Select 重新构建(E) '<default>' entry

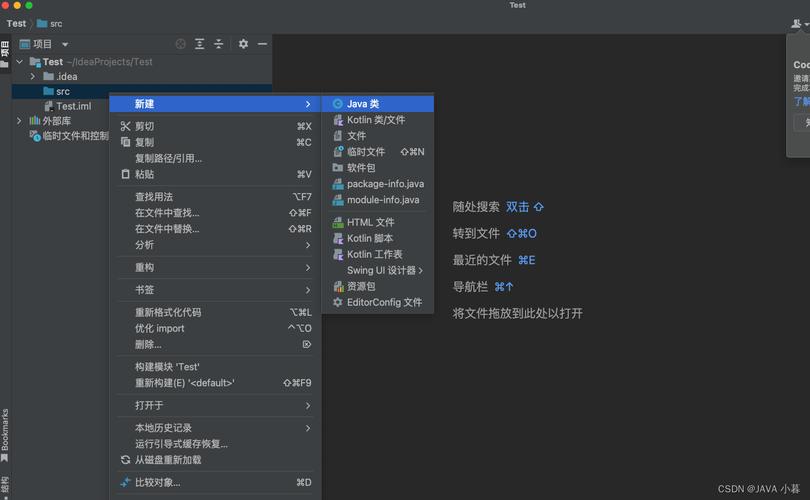click(215, 383)
